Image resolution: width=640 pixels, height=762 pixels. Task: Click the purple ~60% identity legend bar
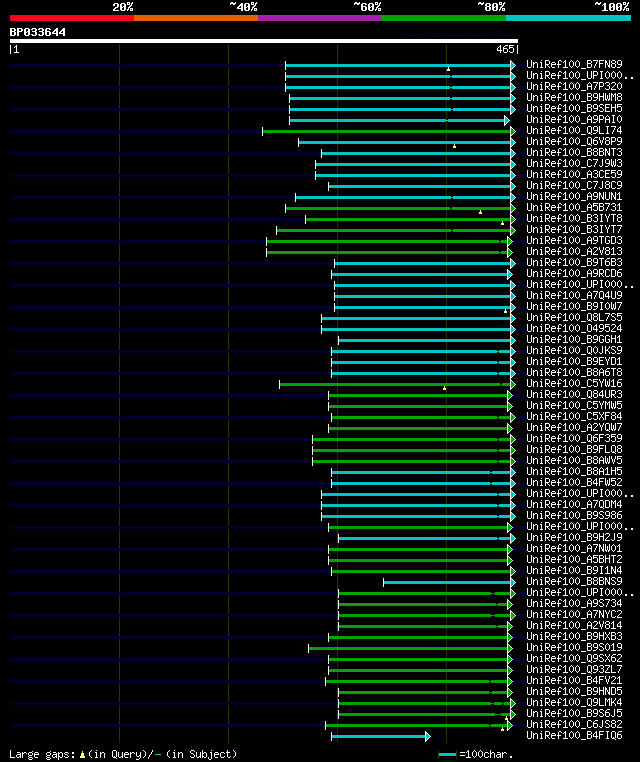point(320,18)
